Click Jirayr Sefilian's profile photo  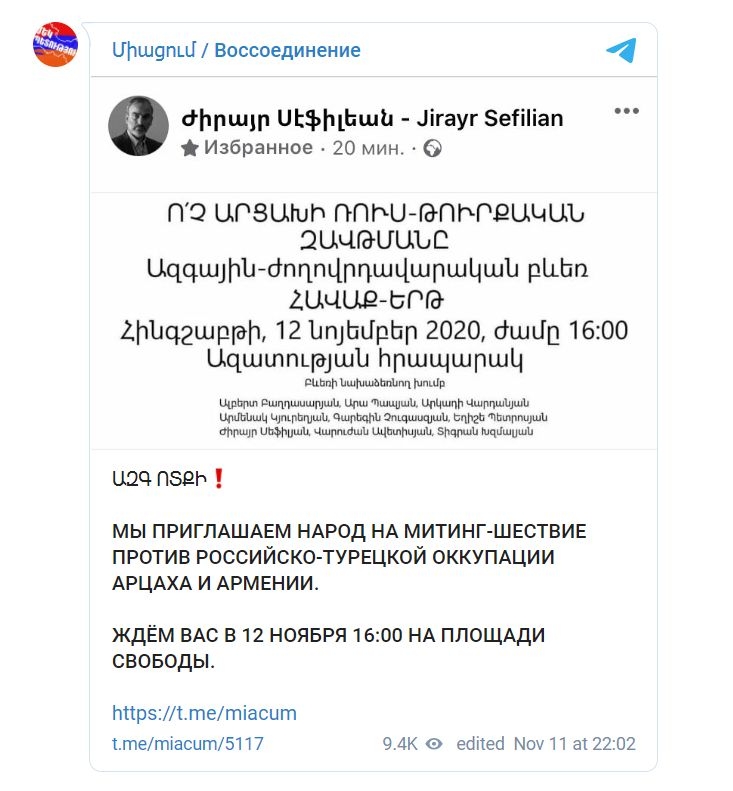pos(138,126)
